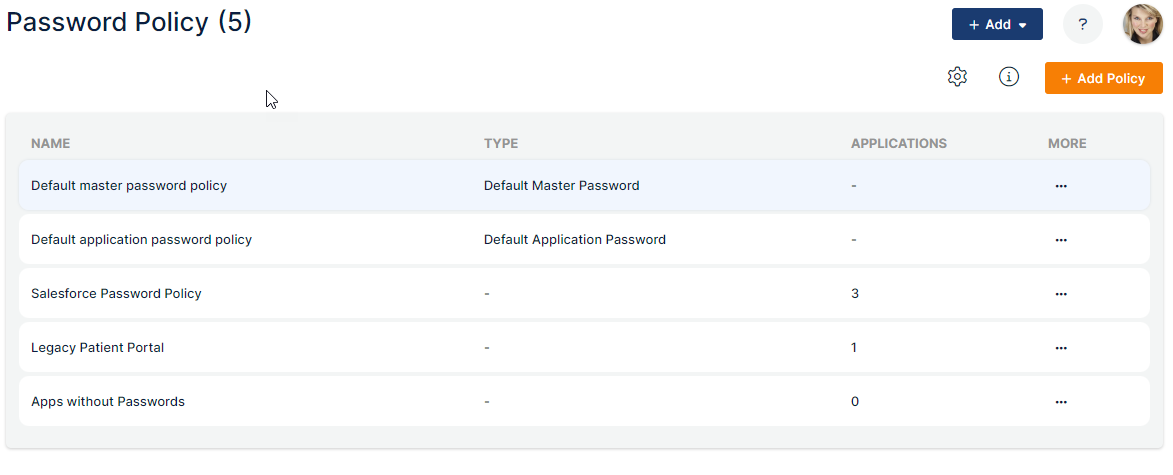Click the Default Application Password type cell
Image resolution: width=1173 pixels, height=475 pixels.
[575, 239]
